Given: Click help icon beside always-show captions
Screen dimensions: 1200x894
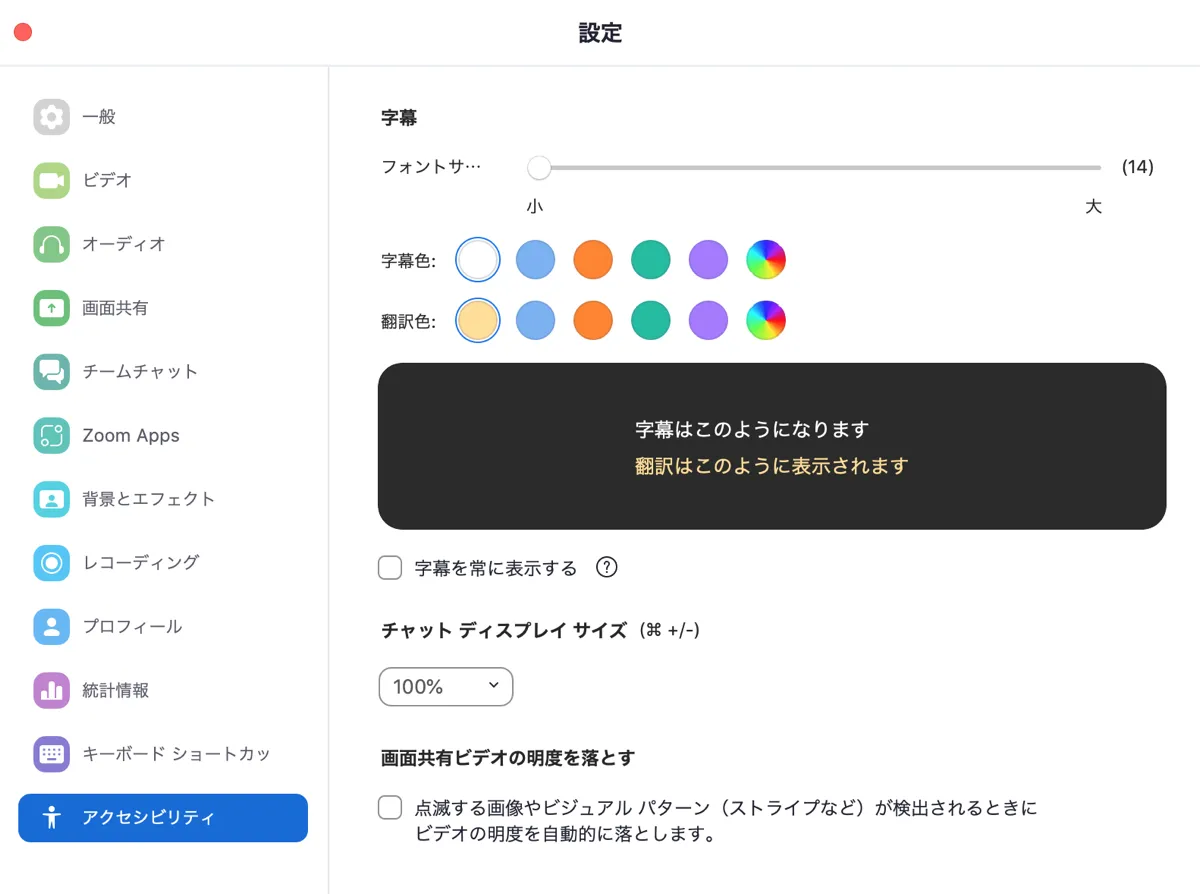Looking at the screenshot, I should point(606,568).
